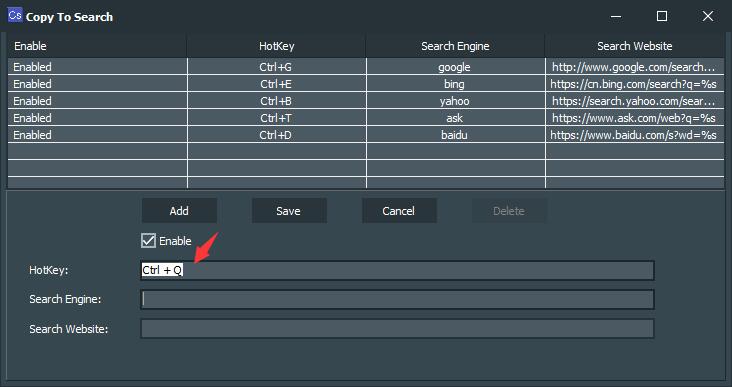Click the Search Engine column header
732x387 pixels.
tap(455, 46)
